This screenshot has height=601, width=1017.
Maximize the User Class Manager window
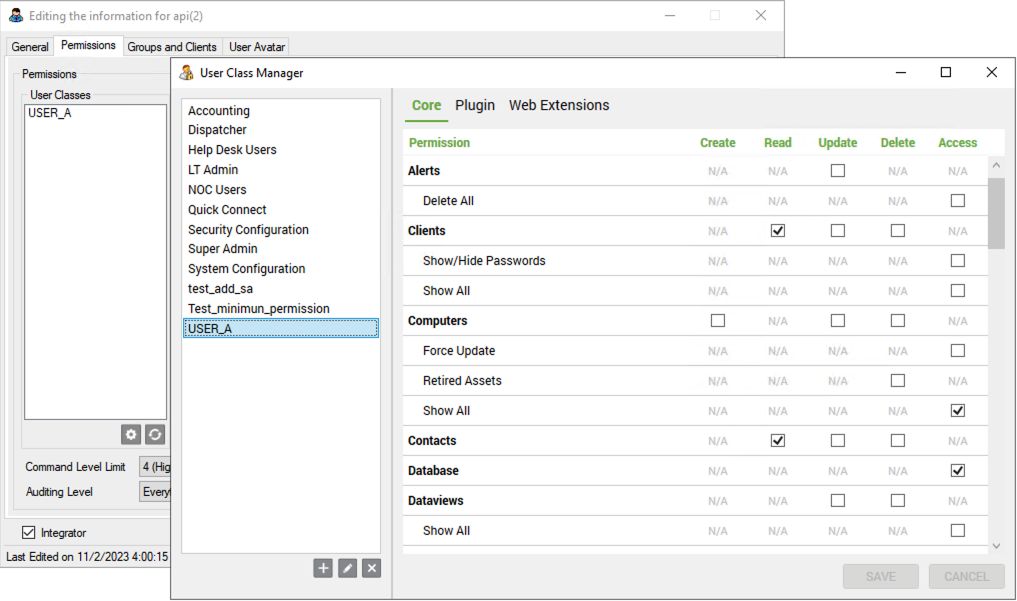(945, 73)
